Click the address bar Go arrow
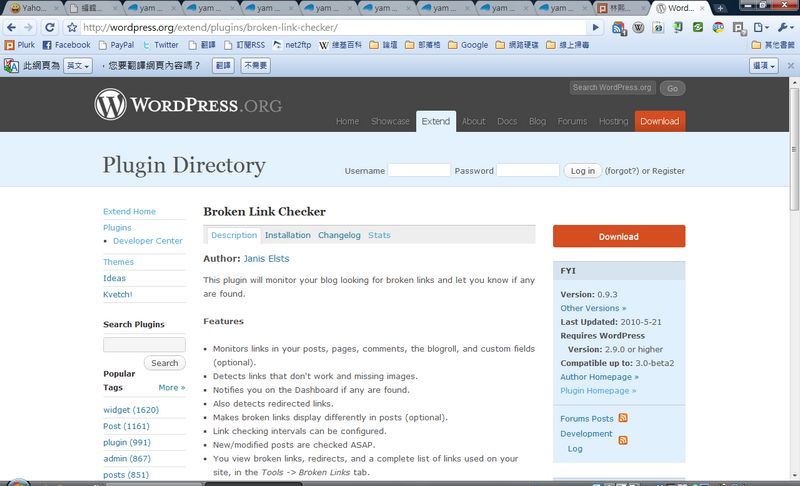 pyautogui.click(x=595, y=28)
